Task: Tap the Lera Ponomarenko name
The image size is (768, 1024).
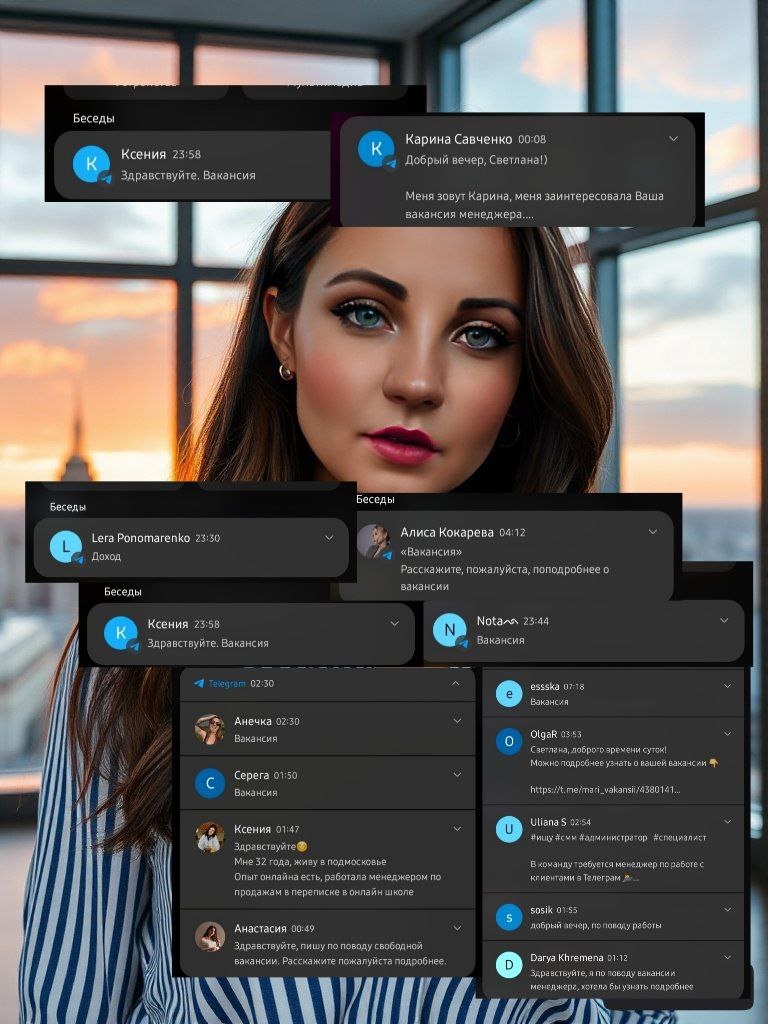Action: pos(140,537)
